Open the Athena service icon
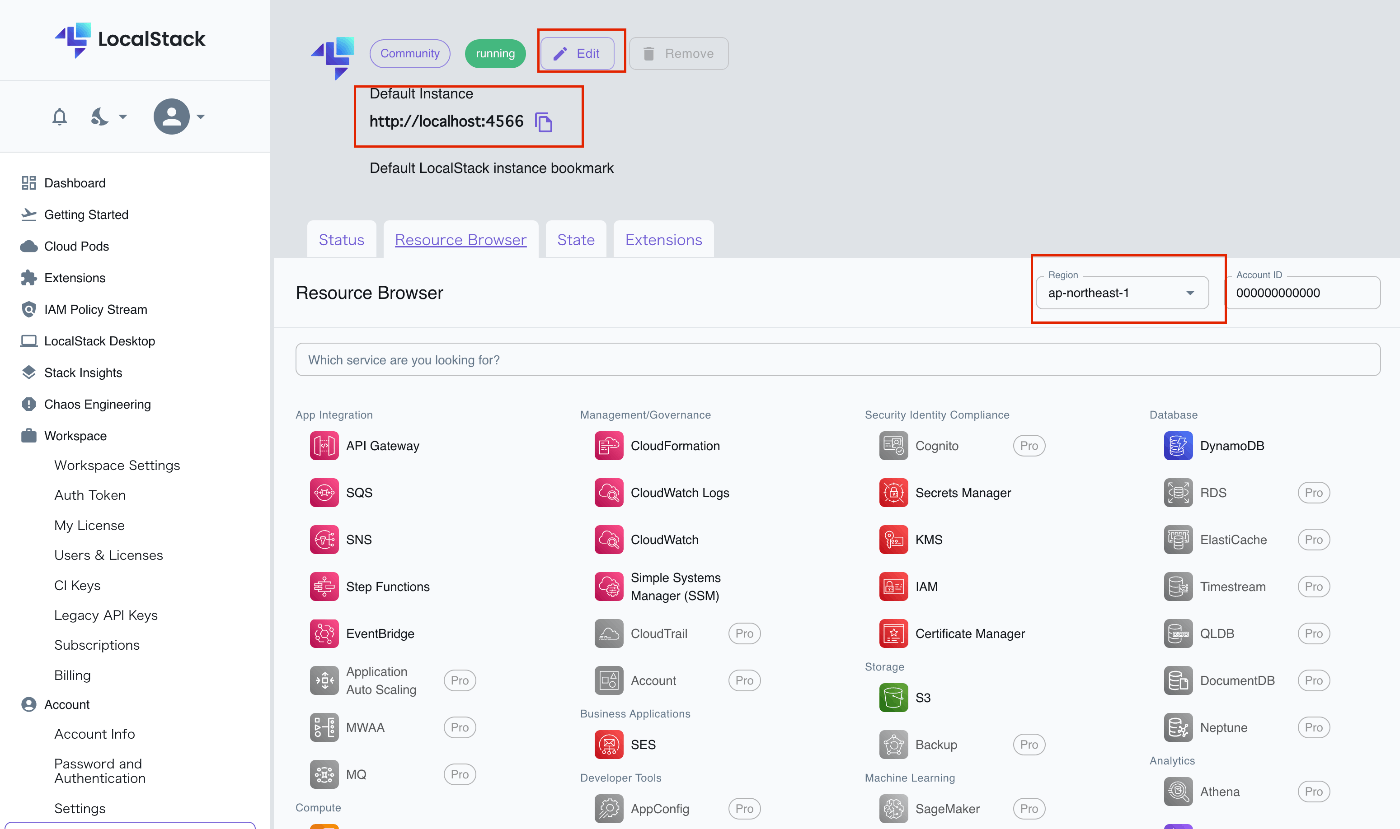Viewport: 1400px width, 829px height. [1179, 792]
